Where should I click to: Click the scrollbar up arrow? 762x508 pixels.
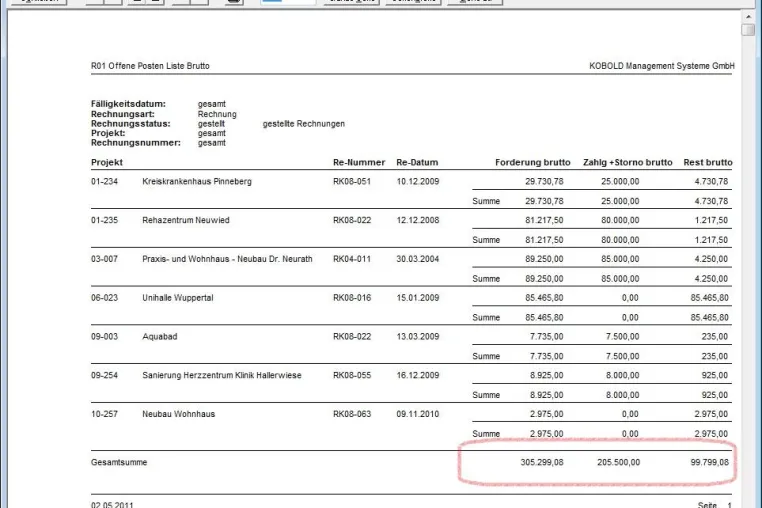pyautogui.click(x=748, y=17)
